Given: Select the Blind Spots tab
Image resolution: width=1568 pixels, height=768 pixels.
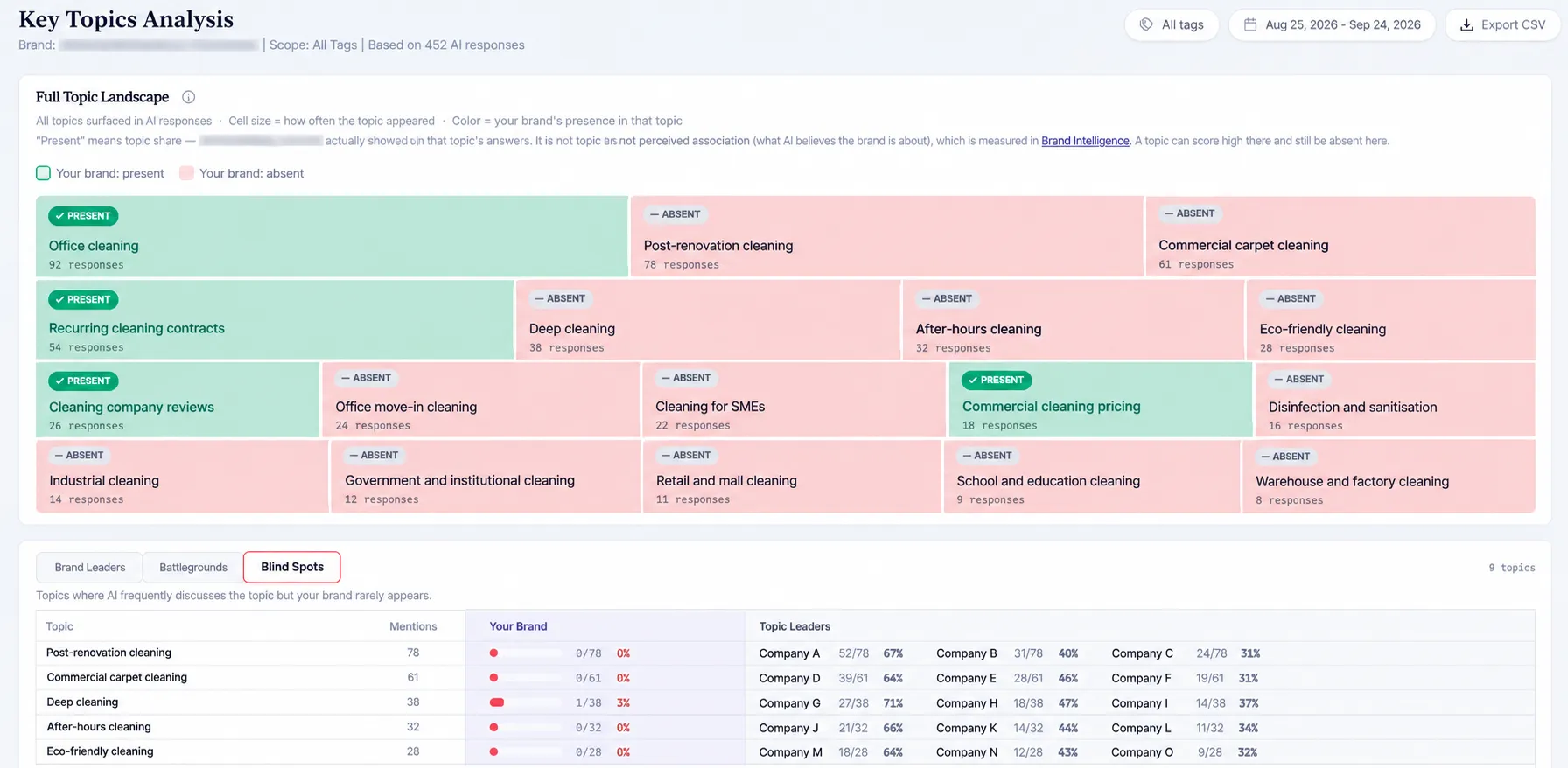Looking at the screenshot, I should (292, 567).
